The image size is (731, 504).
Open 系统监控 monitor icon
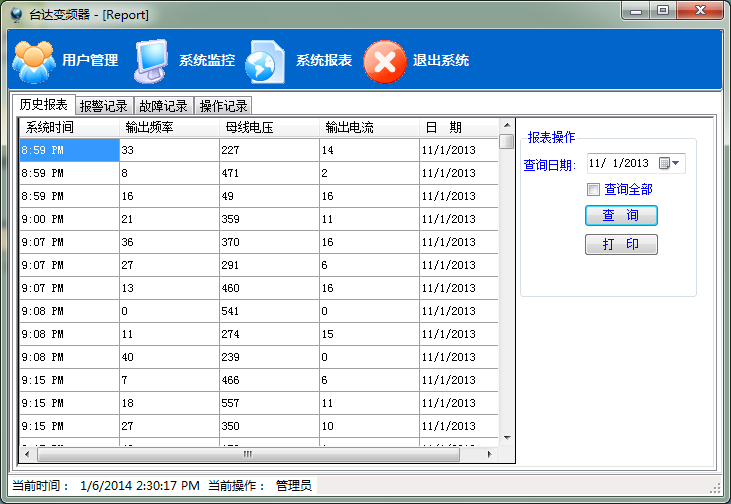(x=153, y=61)
